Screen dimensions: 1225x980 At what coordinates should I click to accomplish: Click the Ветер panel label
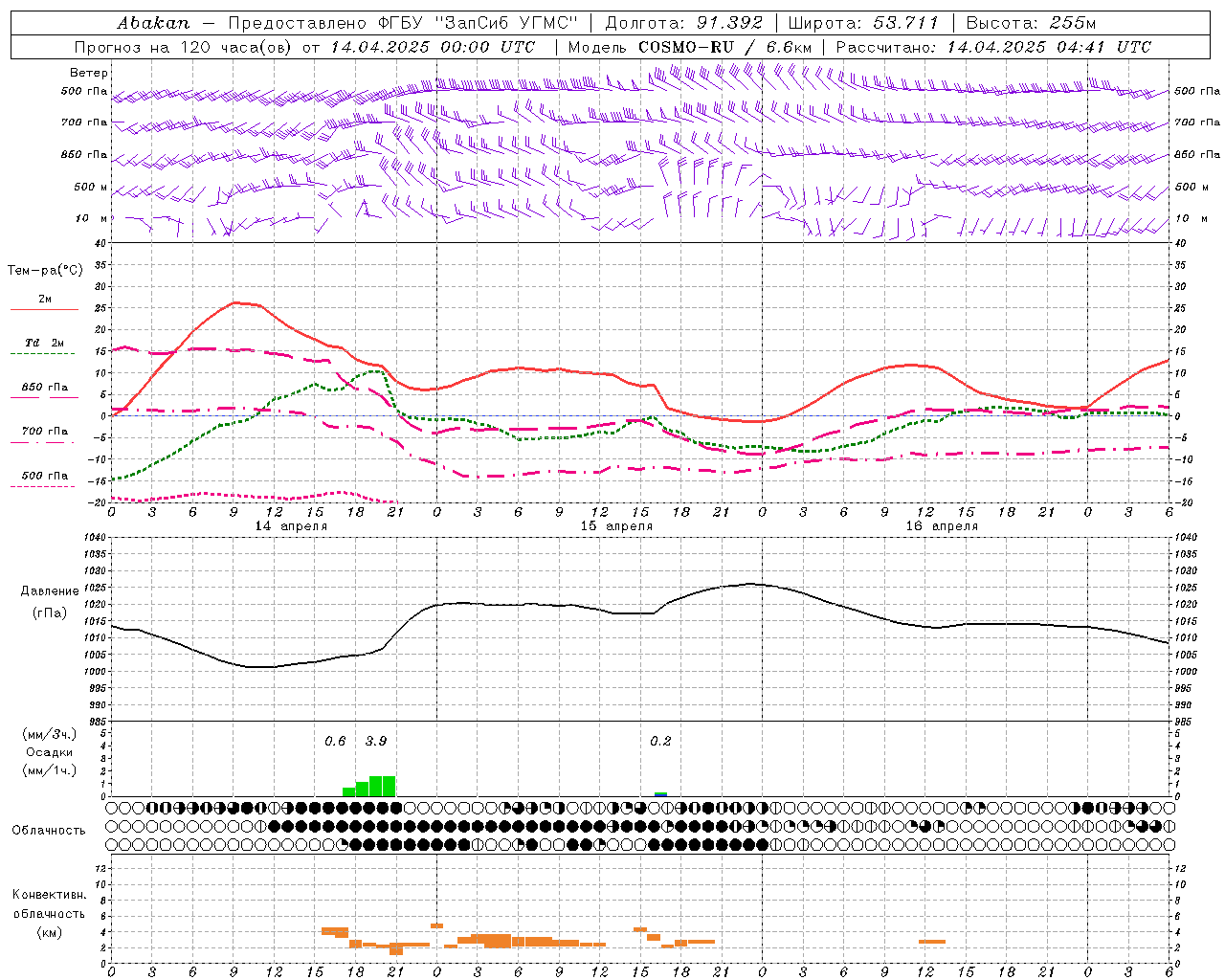(x=89, y=73)
